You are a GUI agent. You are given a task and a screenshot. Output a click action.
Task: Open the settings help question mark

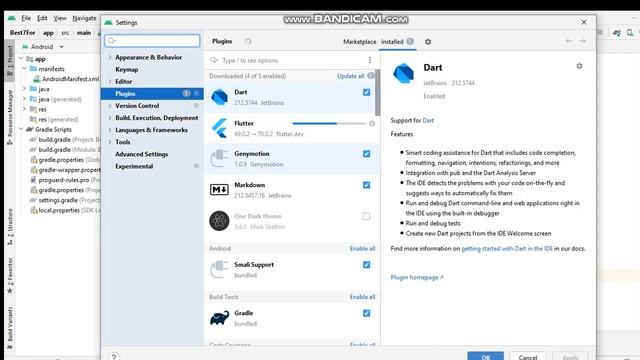(114, 357)
